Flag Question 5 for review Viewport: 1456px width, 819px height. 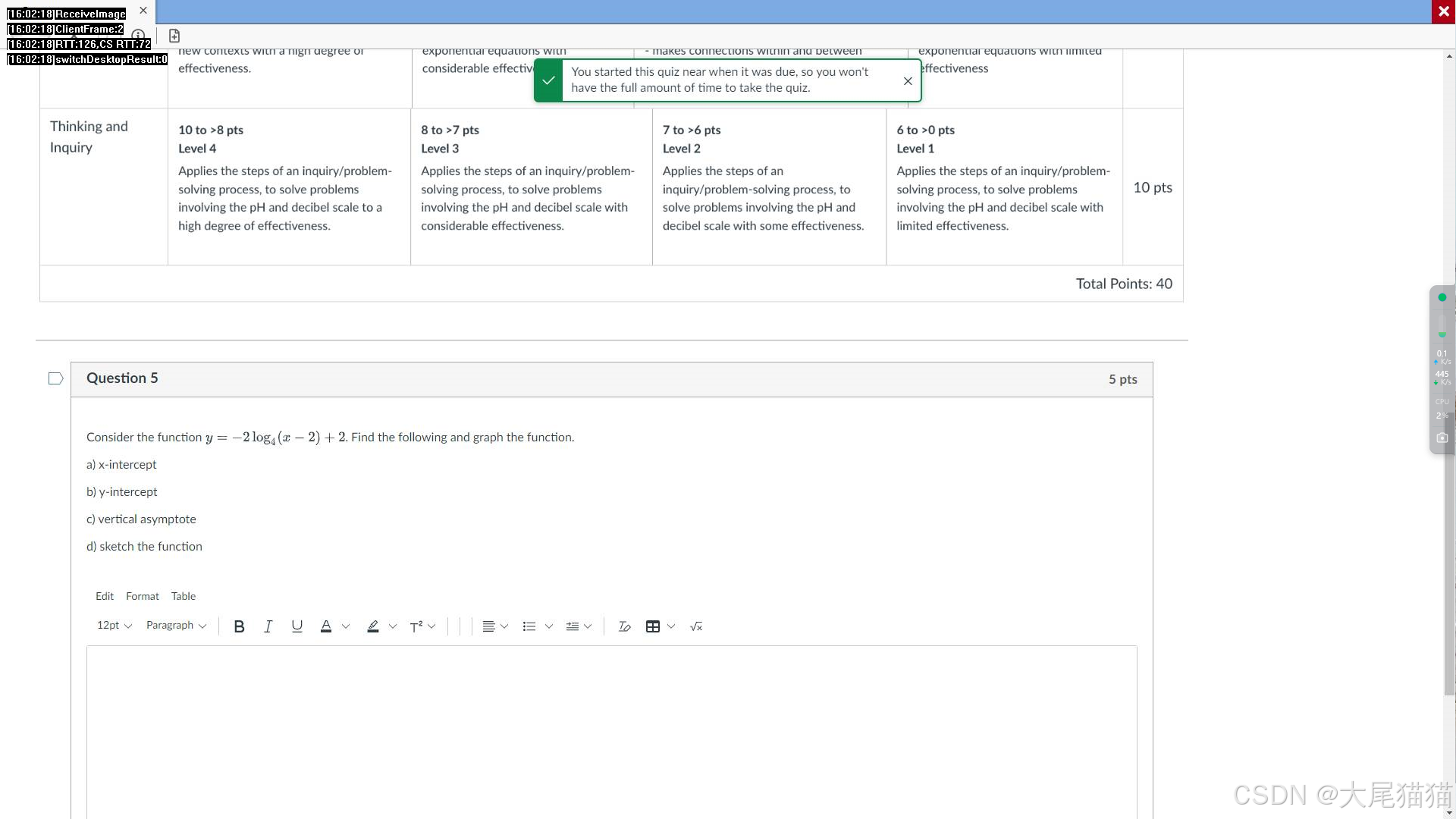[x=55, y=378]
